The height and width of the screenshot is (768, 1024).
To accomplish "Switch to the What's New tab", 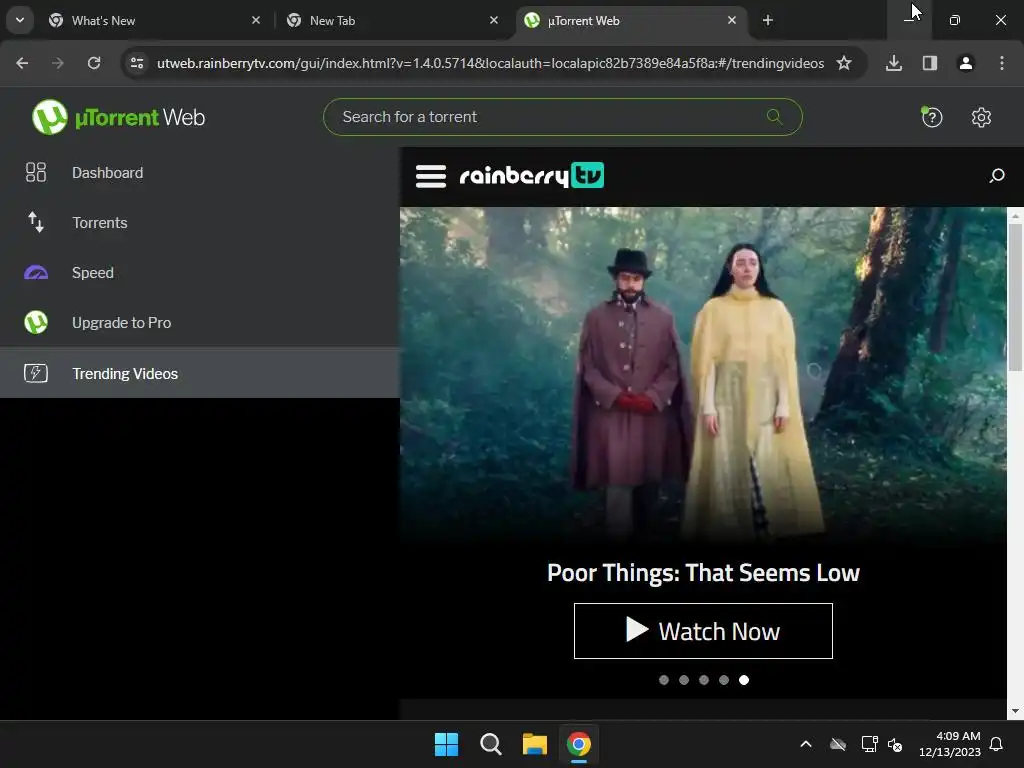I will tap(154, 20).
